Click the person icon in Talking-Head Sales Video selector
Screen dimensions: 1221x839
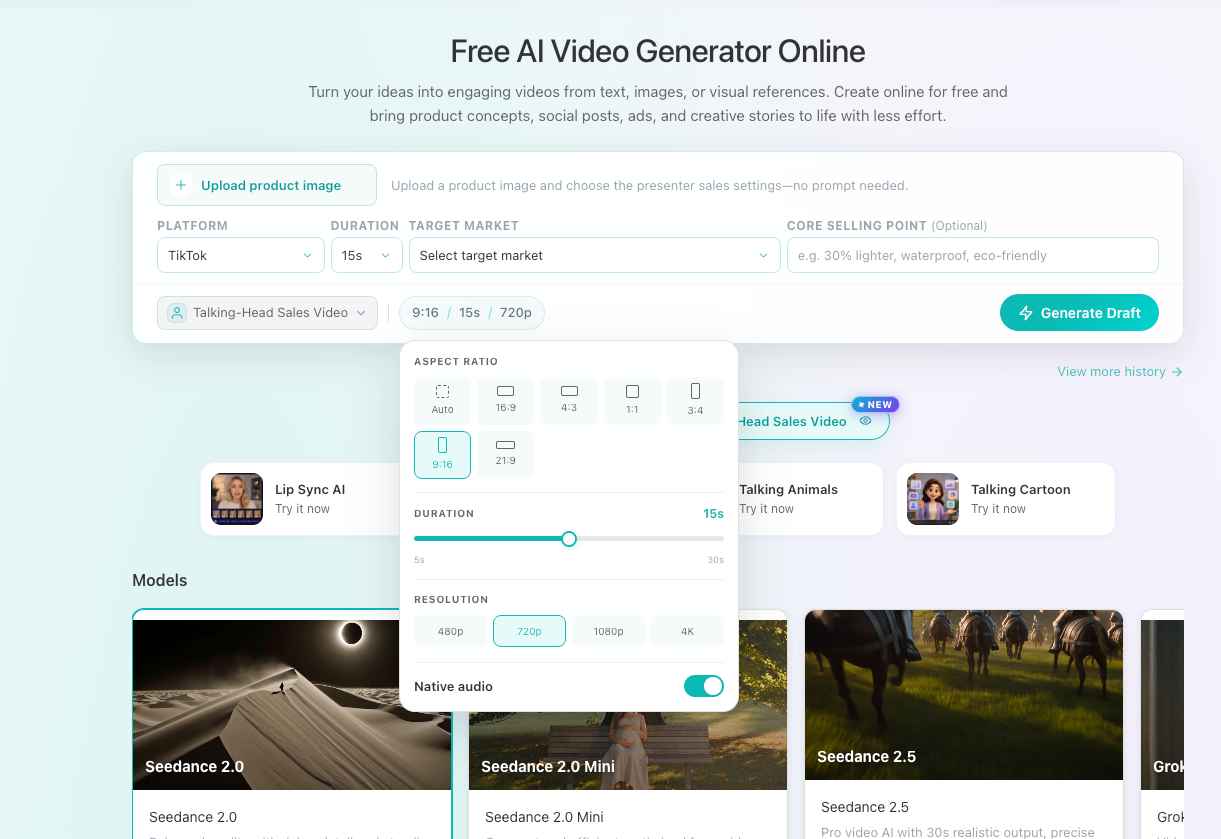pyautogui.click(x=177, y=313)
